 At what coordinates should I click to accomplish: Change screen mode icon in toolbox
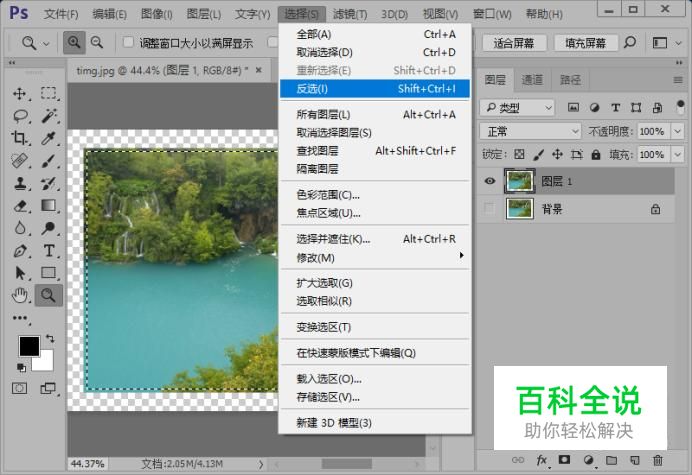click(48, 388)
